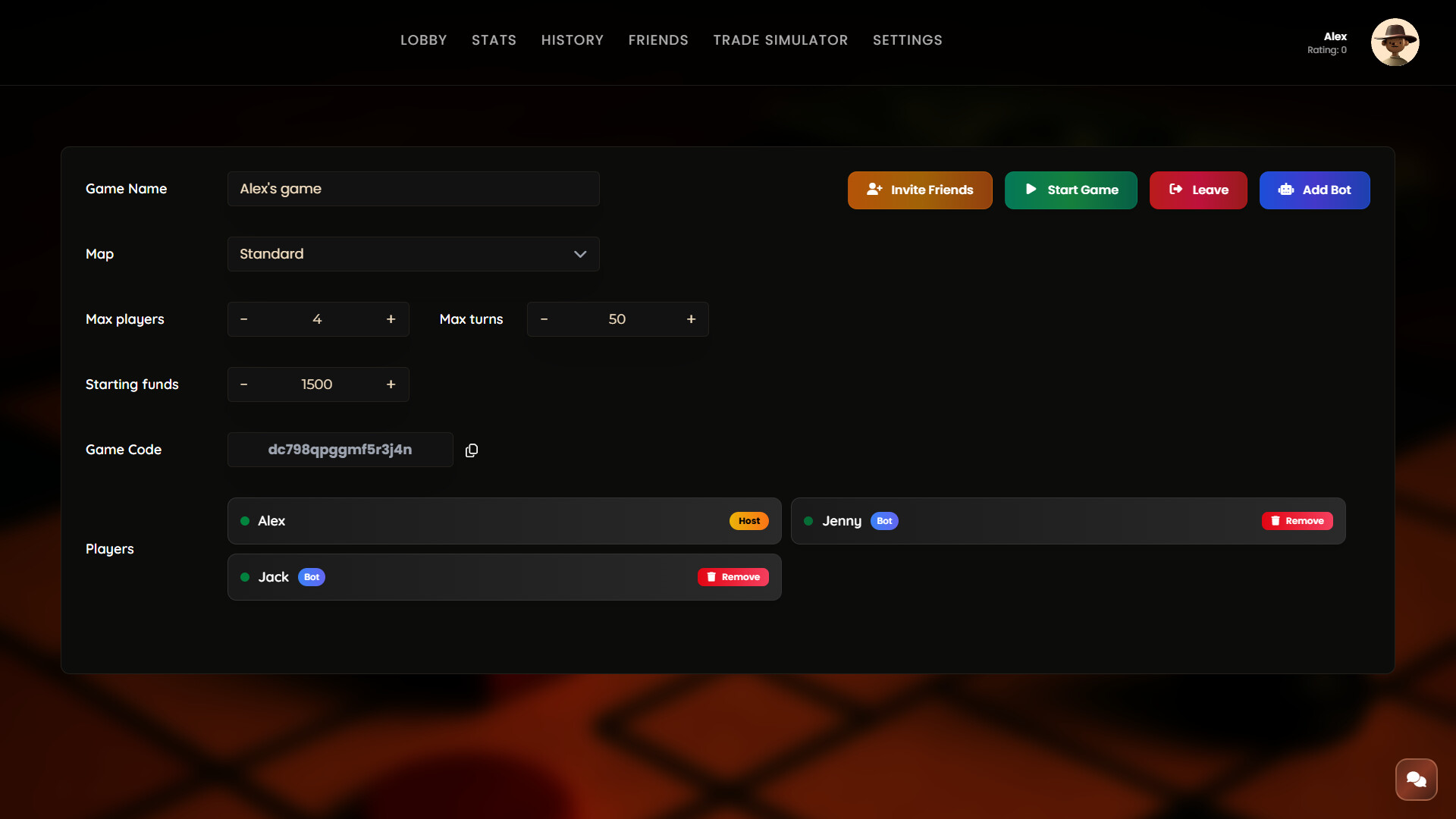Increase Max players with the plus button
1456x819 pixels.
point(391,319)
